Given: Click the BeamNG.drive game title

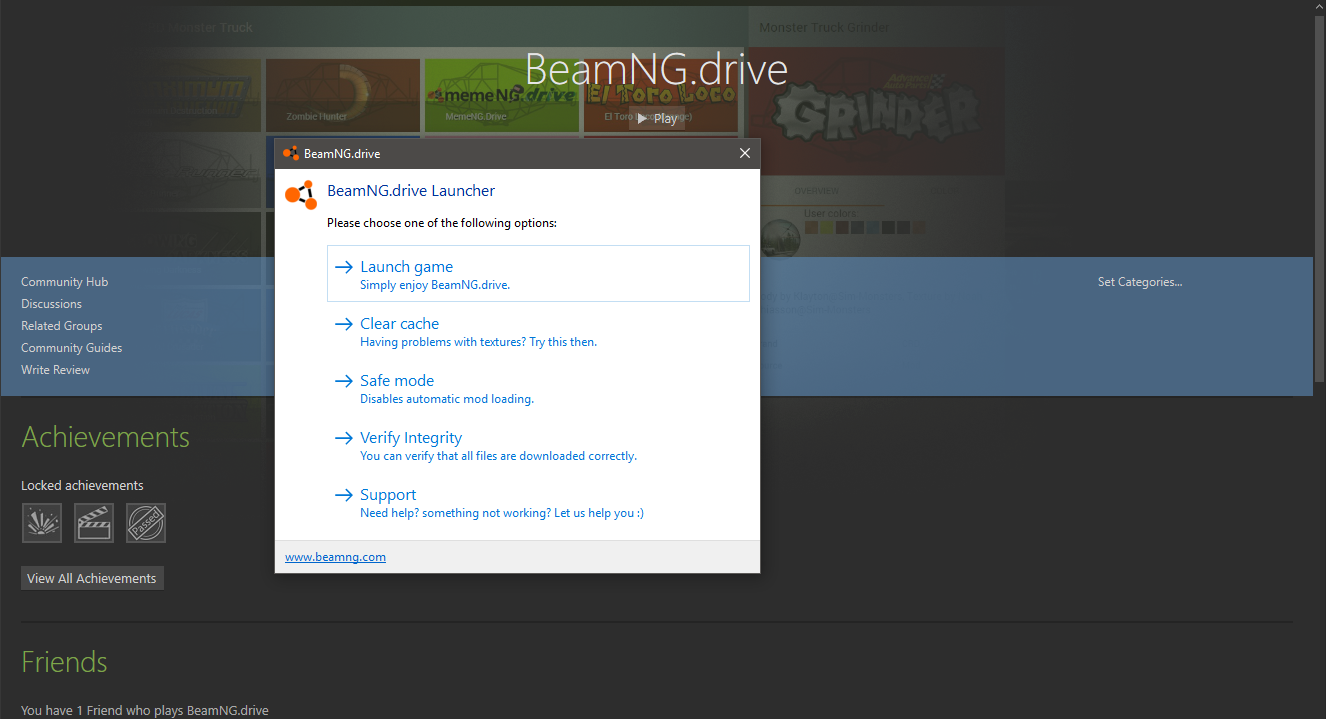Looking at the screenshot, I should click(x=656, y=69).
